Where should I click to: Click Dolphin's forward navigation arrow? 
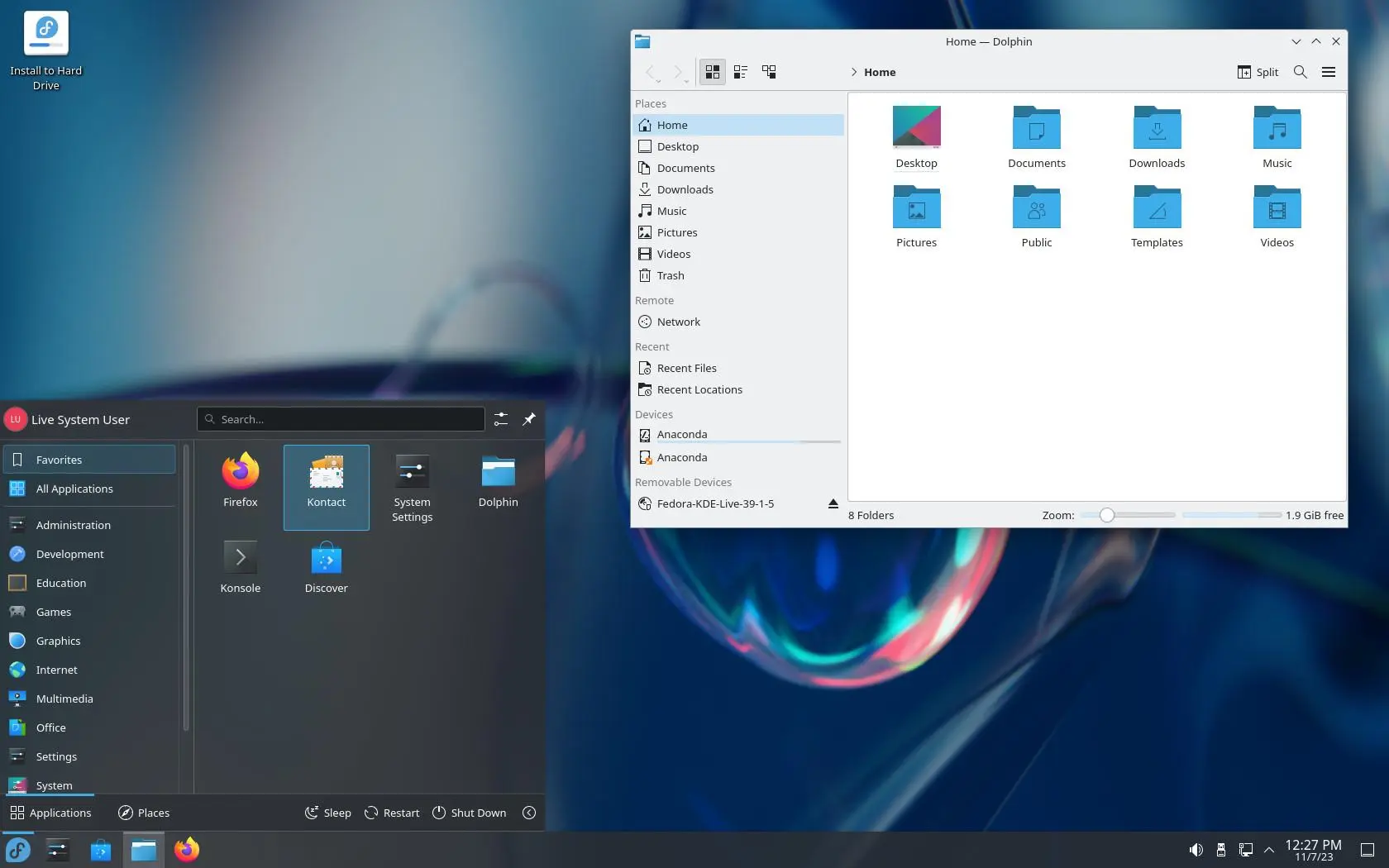tap(678, 72)
